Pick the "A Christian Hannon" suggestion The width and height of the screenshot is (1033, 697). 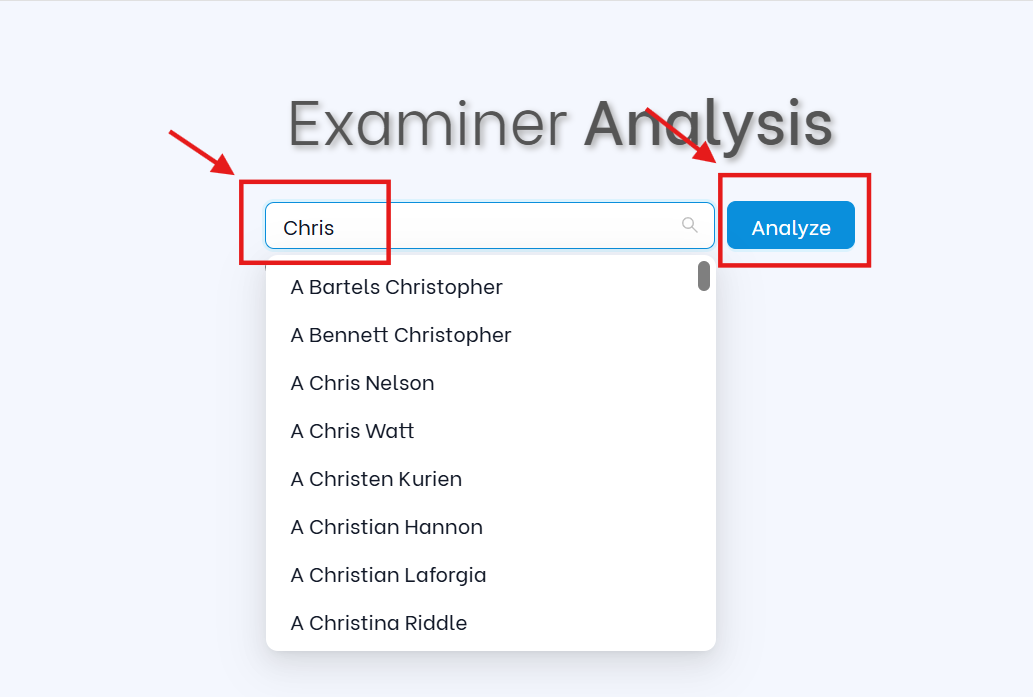point(386,527)
